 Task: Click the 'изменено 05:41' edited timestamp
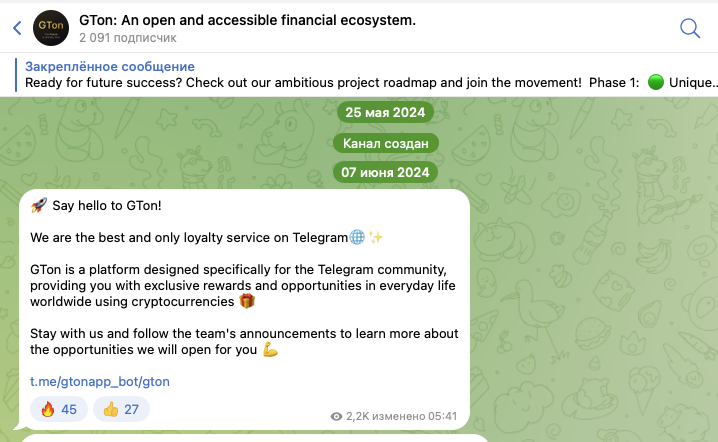[414, 416]
